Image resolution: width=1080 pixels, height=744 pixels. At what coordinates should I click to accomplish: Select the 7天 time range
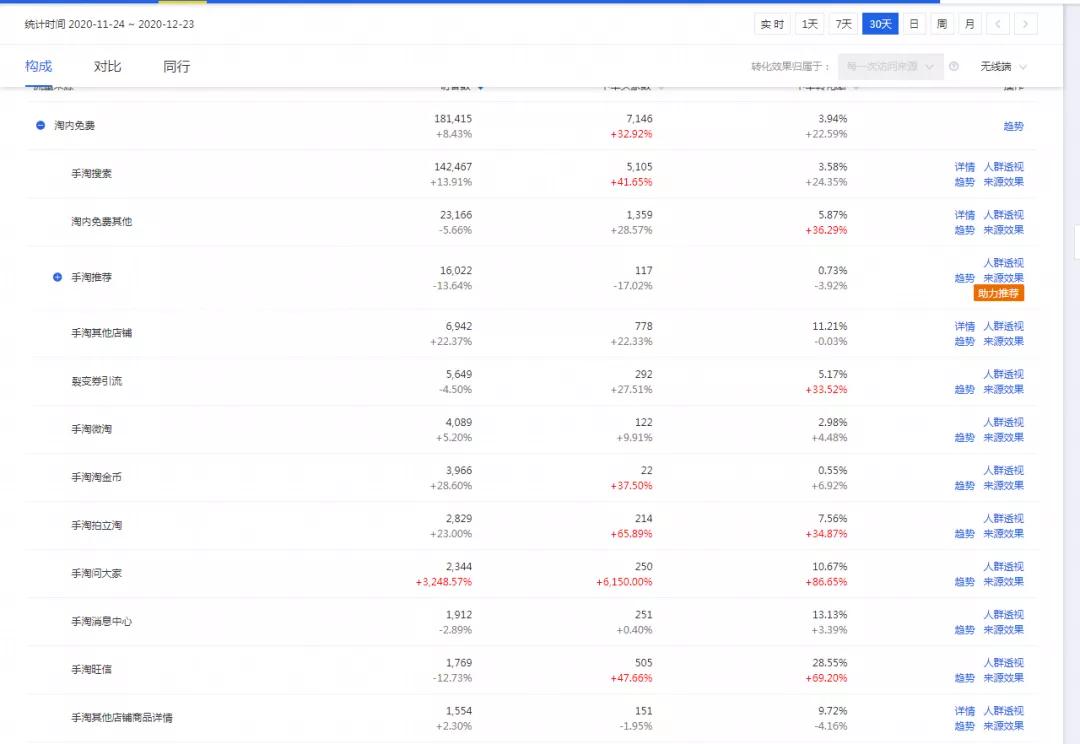pos(844,24)
